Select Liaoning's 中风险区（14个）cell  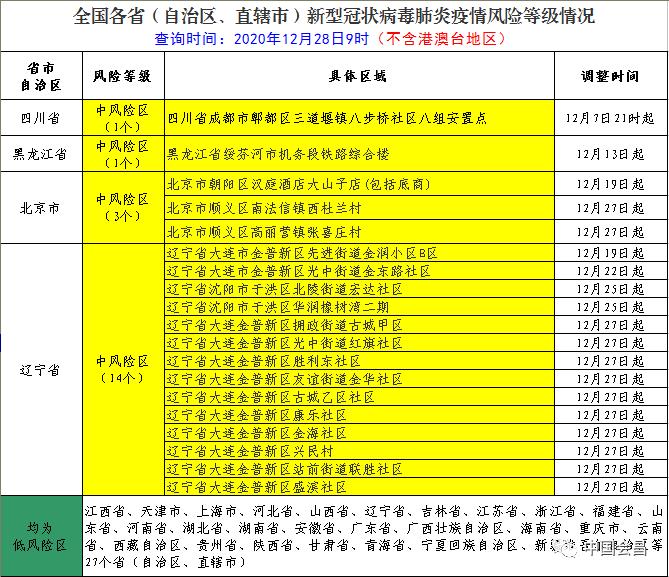coord(123,370)
